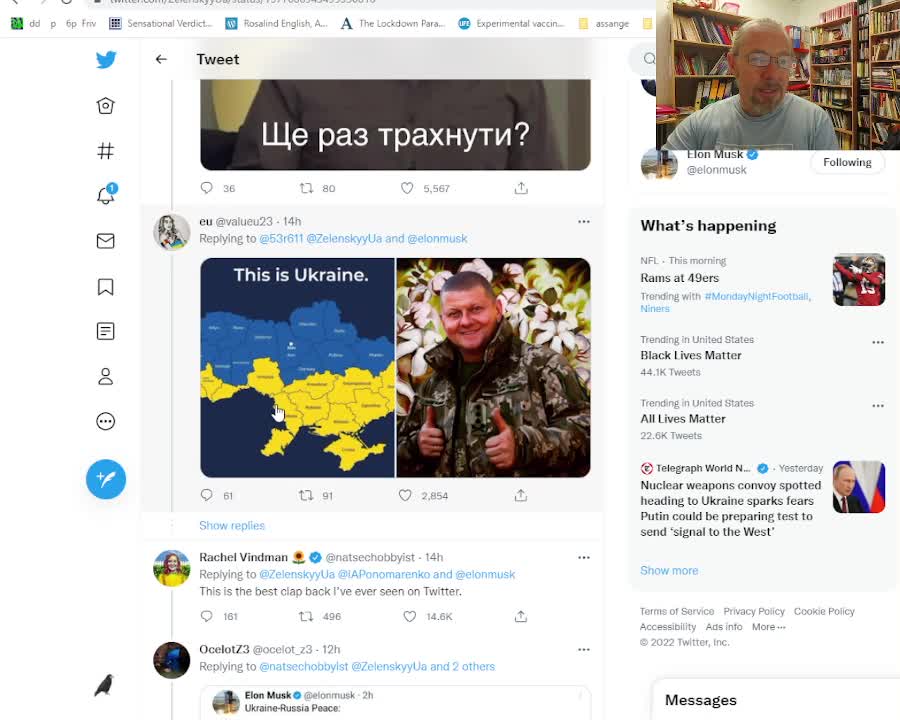Open quoted Elon Musk Ukraine-Russia Peace tweet

tap(395, 703)
